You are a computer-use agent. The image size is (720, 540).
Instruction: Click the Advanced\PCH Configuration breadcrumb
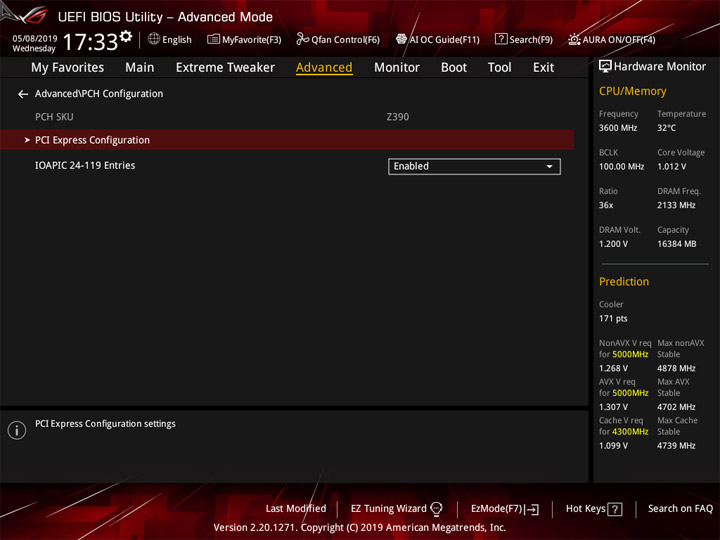coord(99,94)
